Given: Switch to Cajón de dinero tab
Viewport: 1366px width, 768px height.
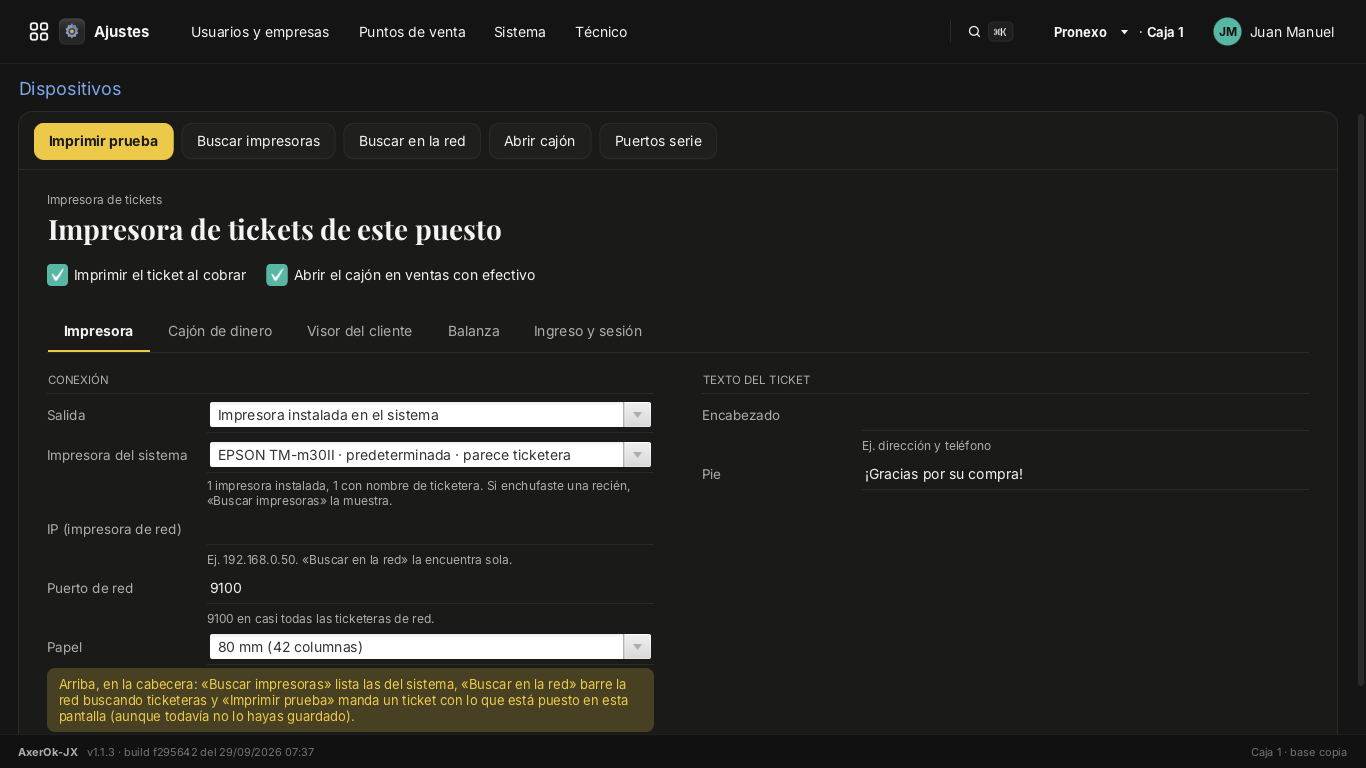Looking at the screenshot, I should point(220,331).
